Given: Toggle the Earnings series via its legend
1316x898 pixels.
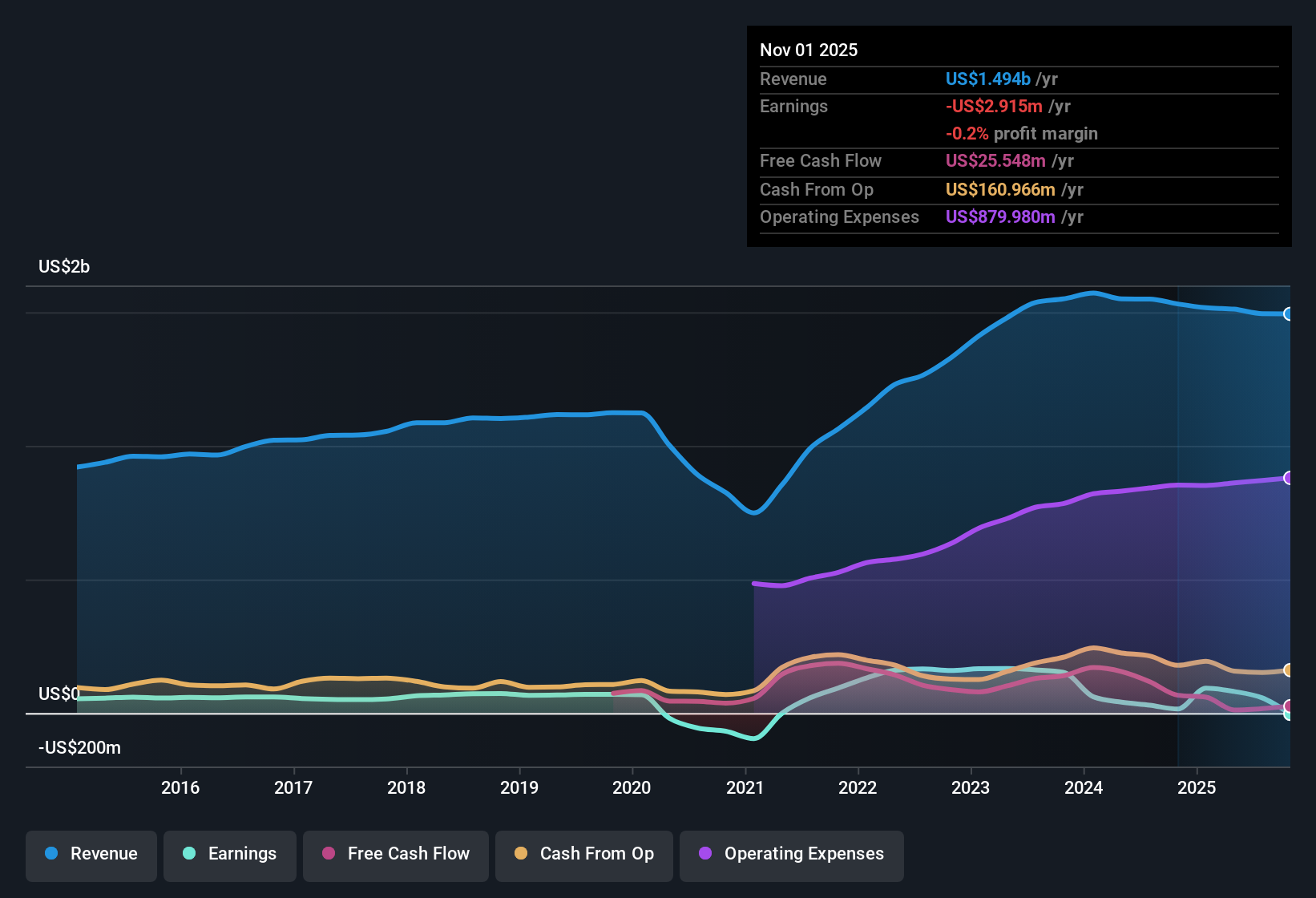Looking at the screenshot, I should (x=230, y=854).
